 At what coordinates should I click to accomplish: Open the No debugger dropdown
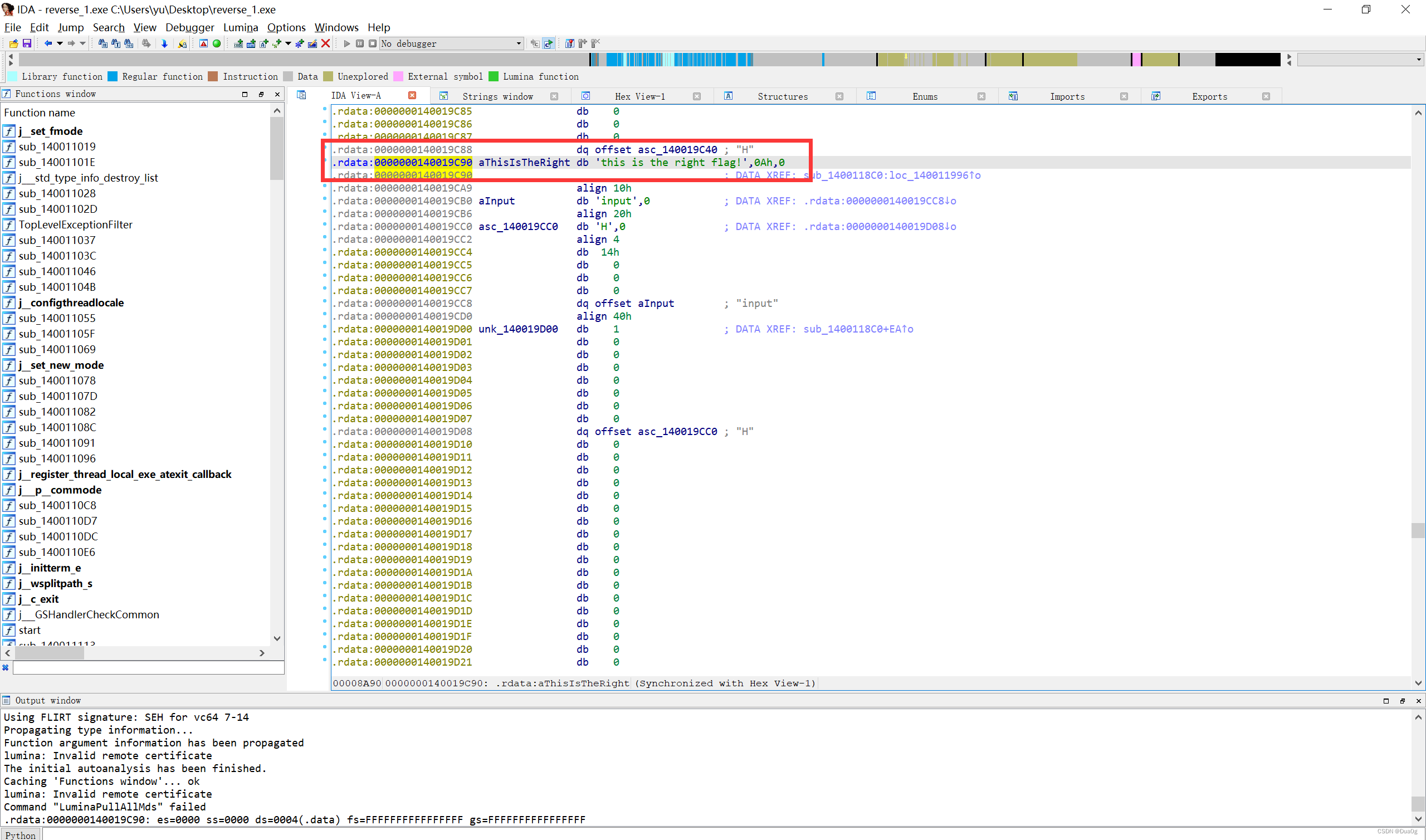pyautogui.click(x=519, y=43)
